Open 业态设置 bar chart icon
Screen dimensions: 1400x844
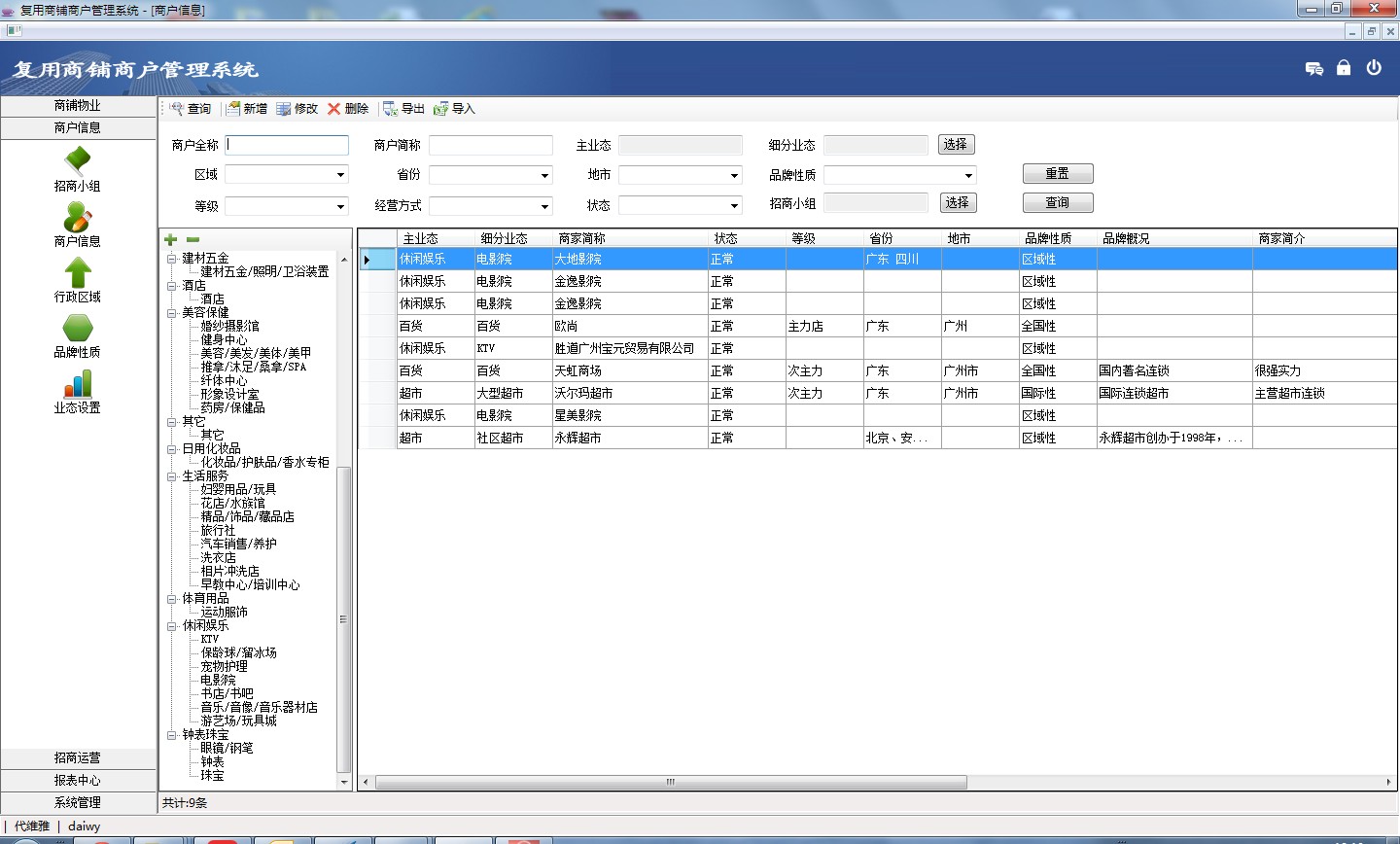pyautogui.click(x=78, y=383)
